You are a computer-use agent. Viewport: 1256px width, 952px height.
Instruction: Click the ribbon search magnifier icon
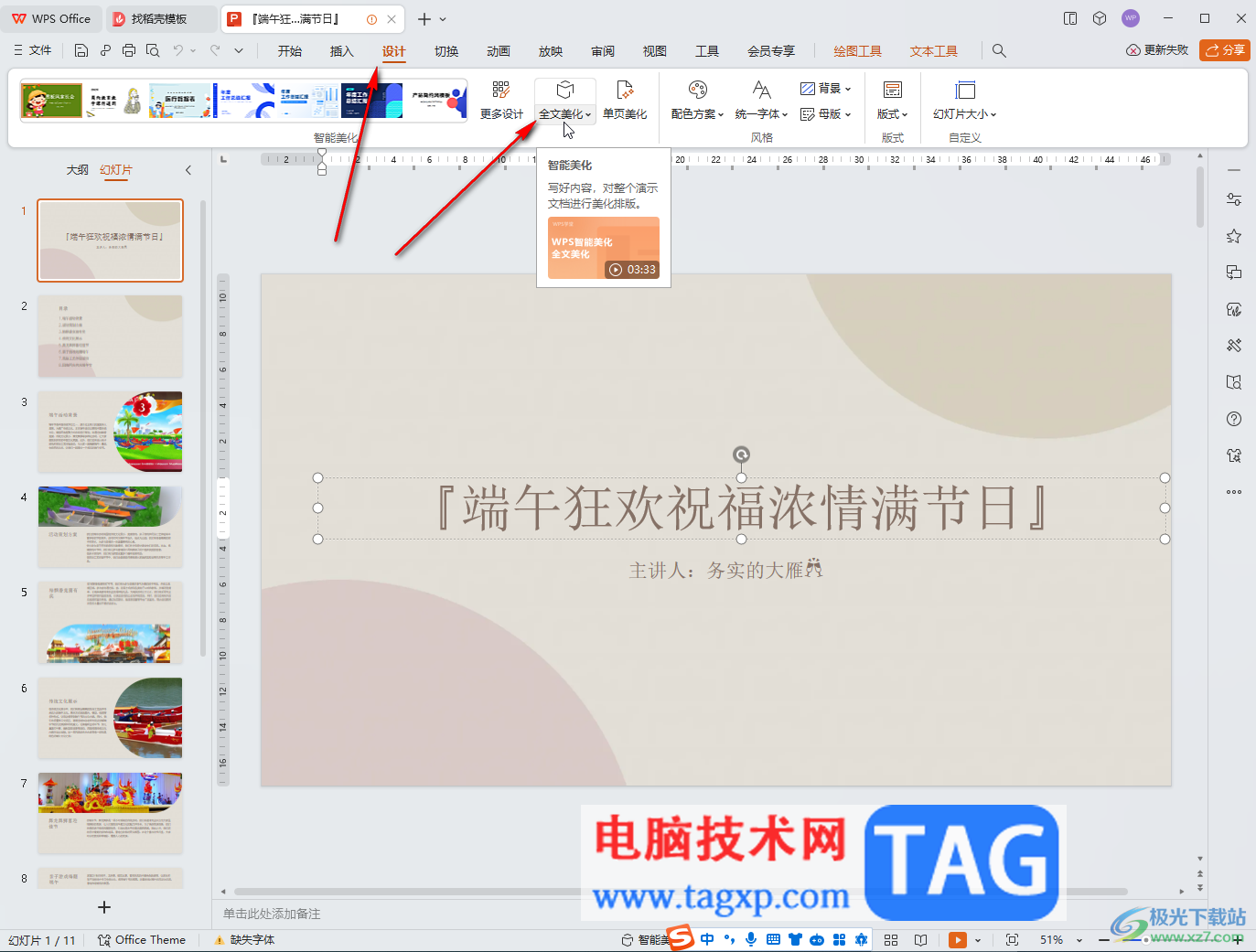[x=999, y=51]
